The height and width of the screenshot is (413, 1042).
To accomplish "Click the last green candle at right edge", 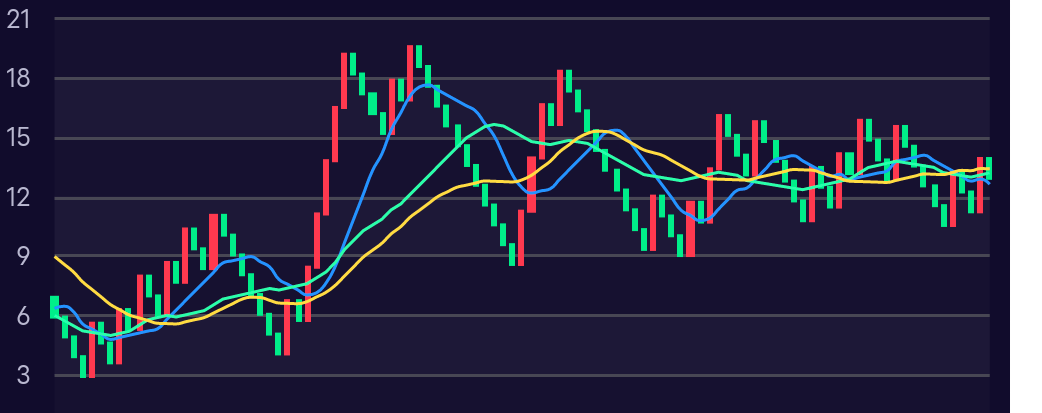I will point(989,168).
